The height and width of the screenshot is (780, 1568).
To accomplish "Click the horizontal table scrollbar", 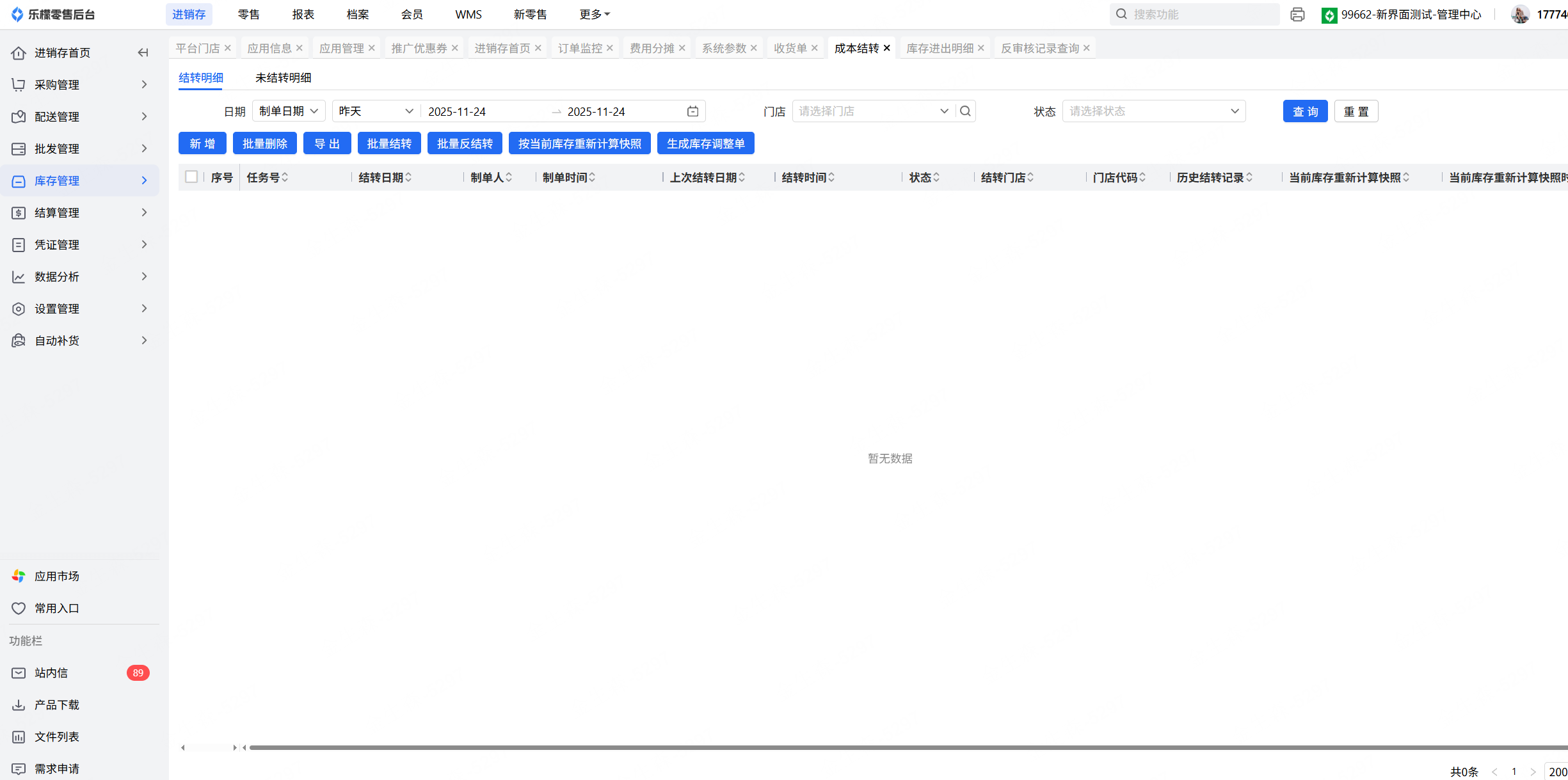I will pos(896,747).
